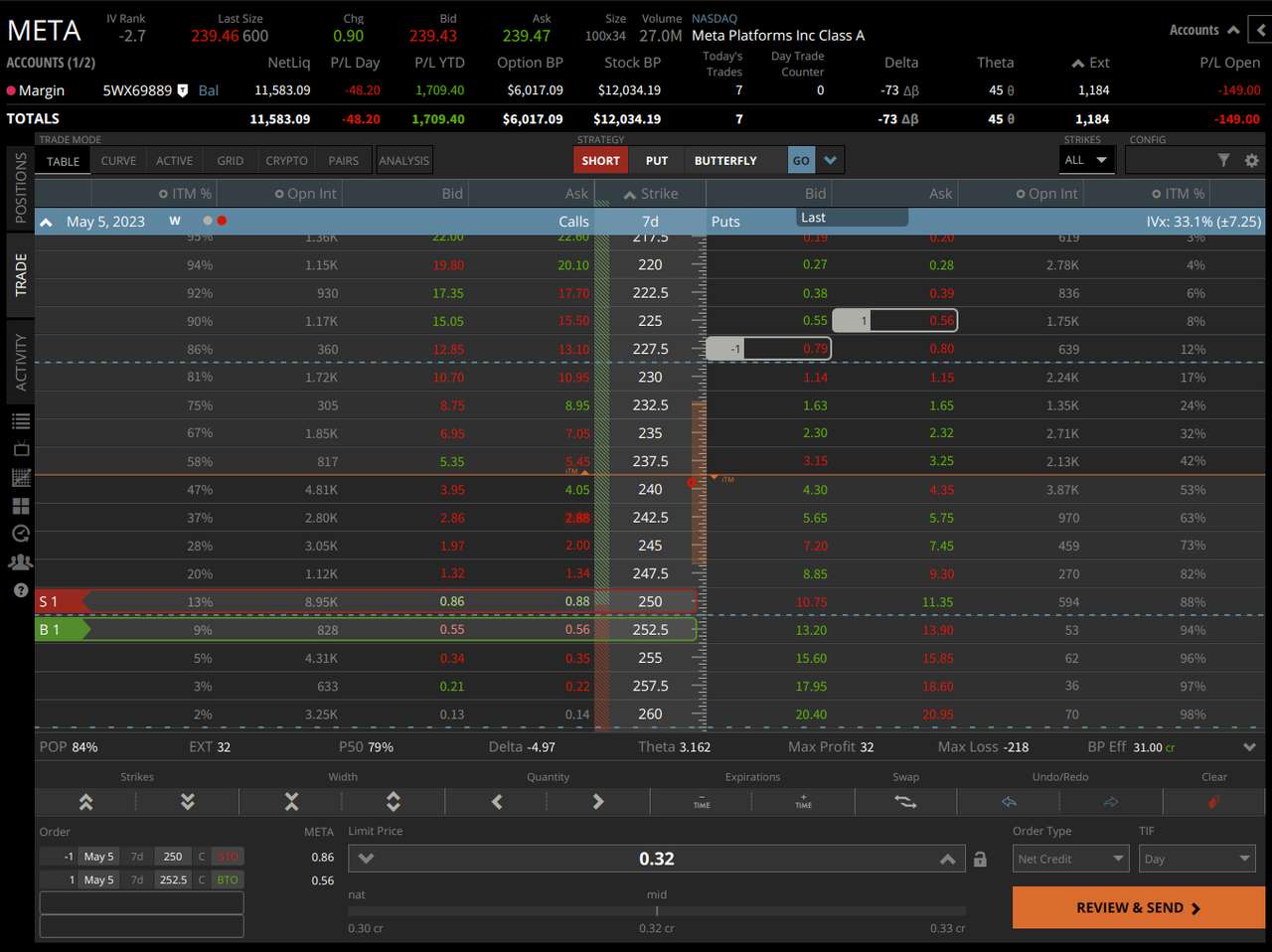The width and height of the screenshot is (1272, 952).
Task: Toggle the PUT option type in strategy
Action: (x=657, y=160)
